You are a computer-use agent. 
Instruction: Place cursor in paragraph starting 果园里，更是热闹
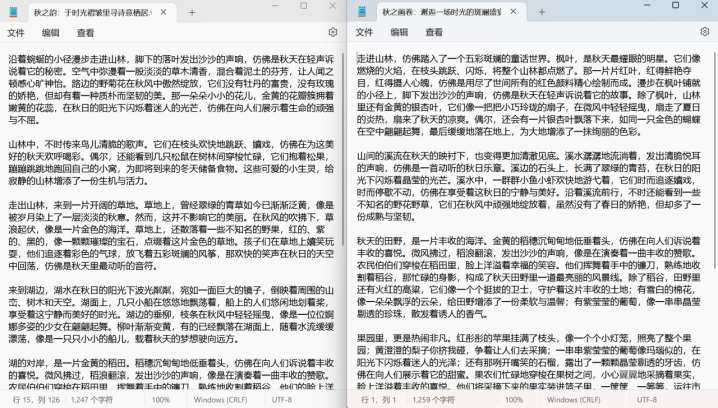(x=529, y=362)
